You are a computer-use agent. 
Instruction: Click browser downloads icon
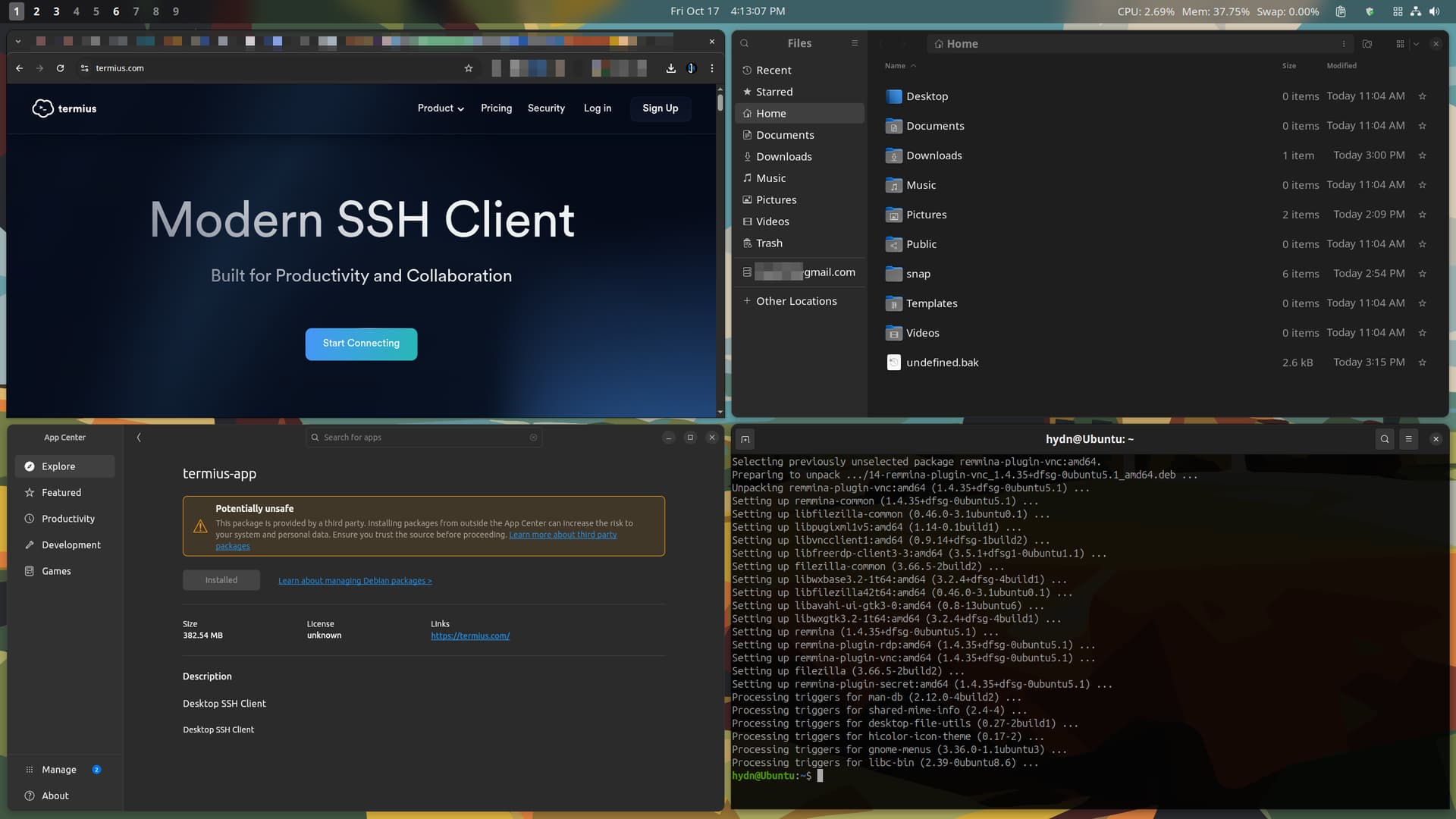[x=671, y=68]
